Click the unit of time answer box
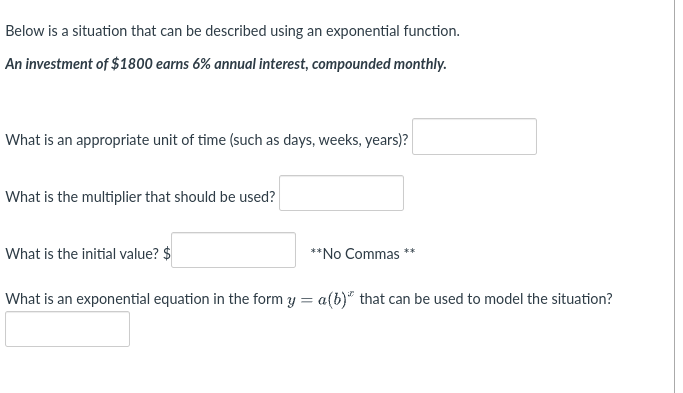683x393 pixels. 474,136
